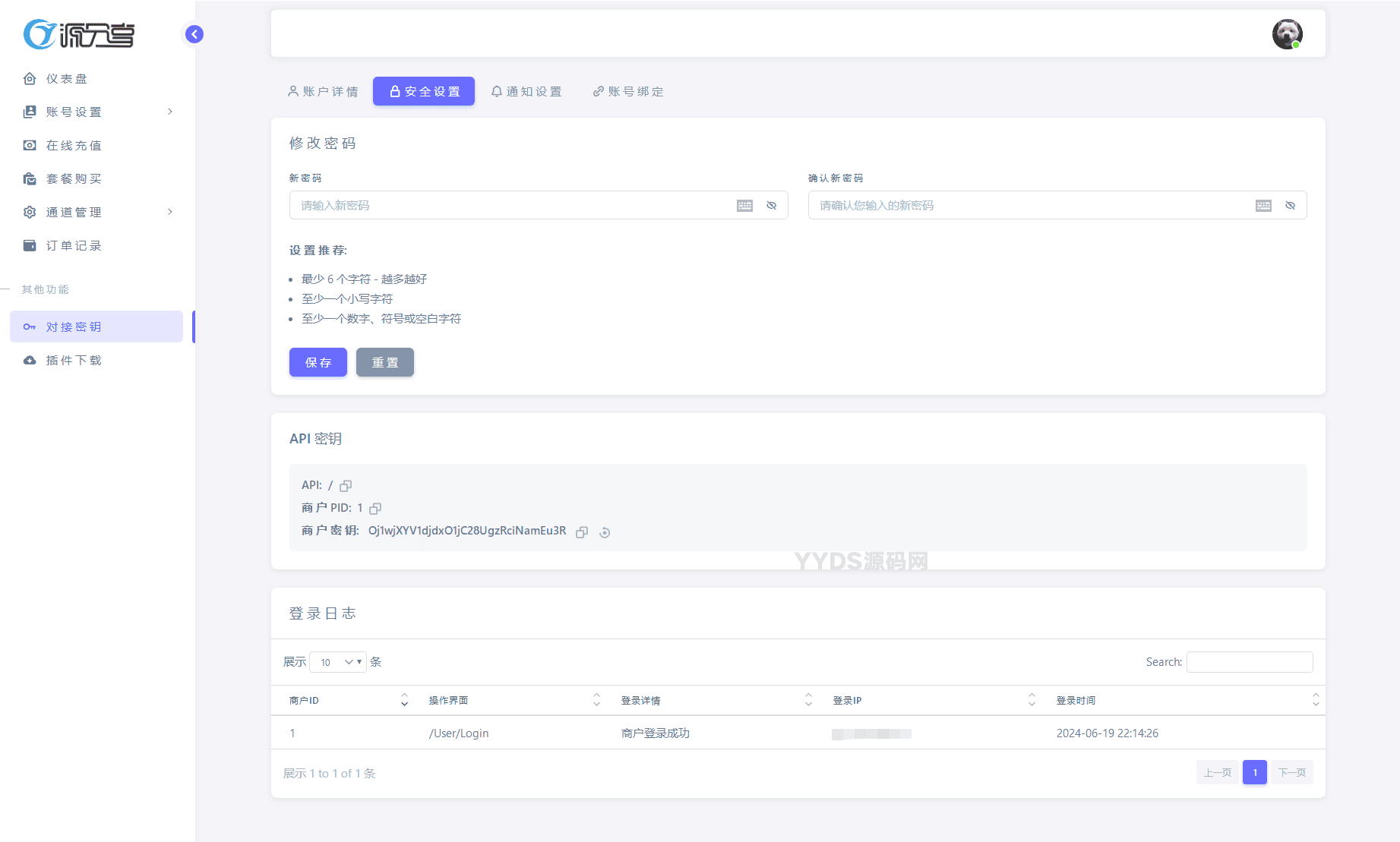Regenerate the 商户密钥
Screen dimensions: 1400x842
coord(605,532)
